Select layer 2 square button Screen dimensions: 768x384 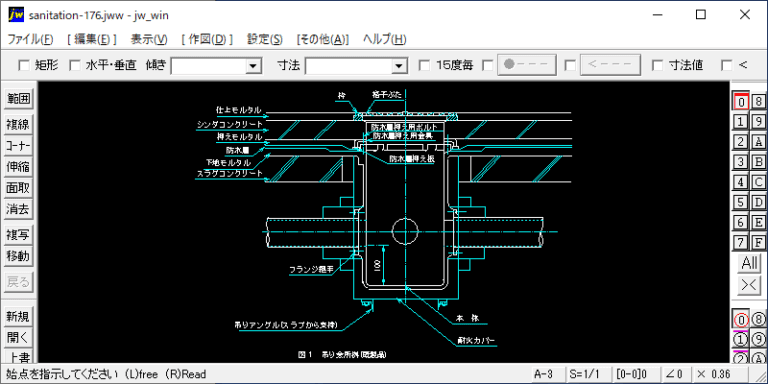[x=741, y=142]
